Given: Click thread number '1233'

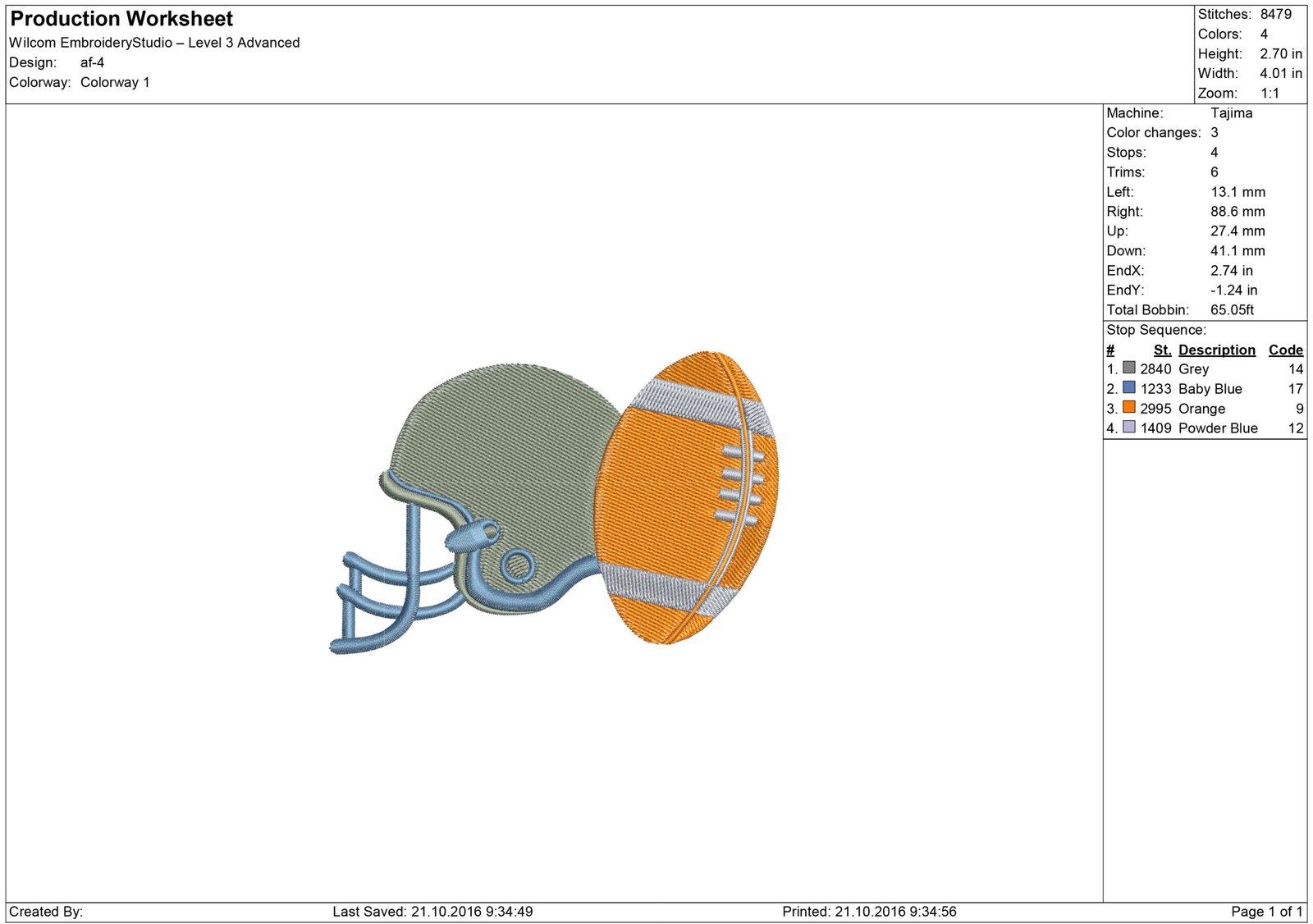Looking at the screenshot, I should pyautogui.click(x=1155, y=389).
